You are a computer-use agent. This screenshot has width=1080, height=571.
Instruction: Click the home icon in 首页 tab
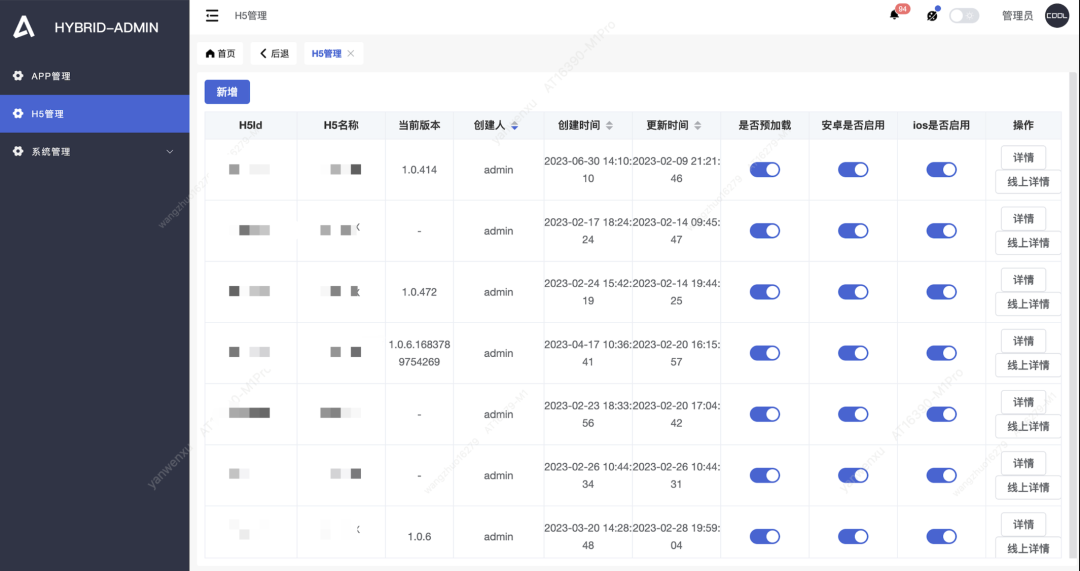pyautogui.click(x=210, y=54)
